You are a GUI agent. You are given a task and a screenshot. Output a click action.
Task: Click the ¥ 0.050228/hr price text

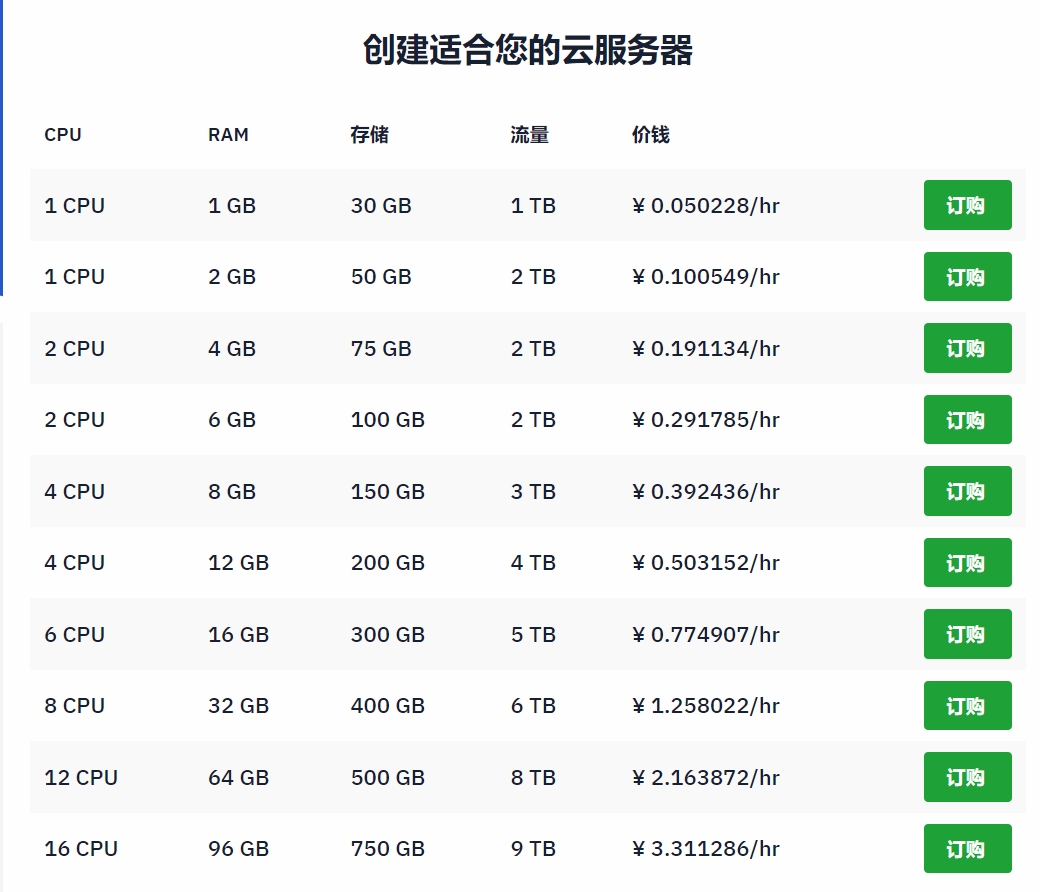point(705,206)
